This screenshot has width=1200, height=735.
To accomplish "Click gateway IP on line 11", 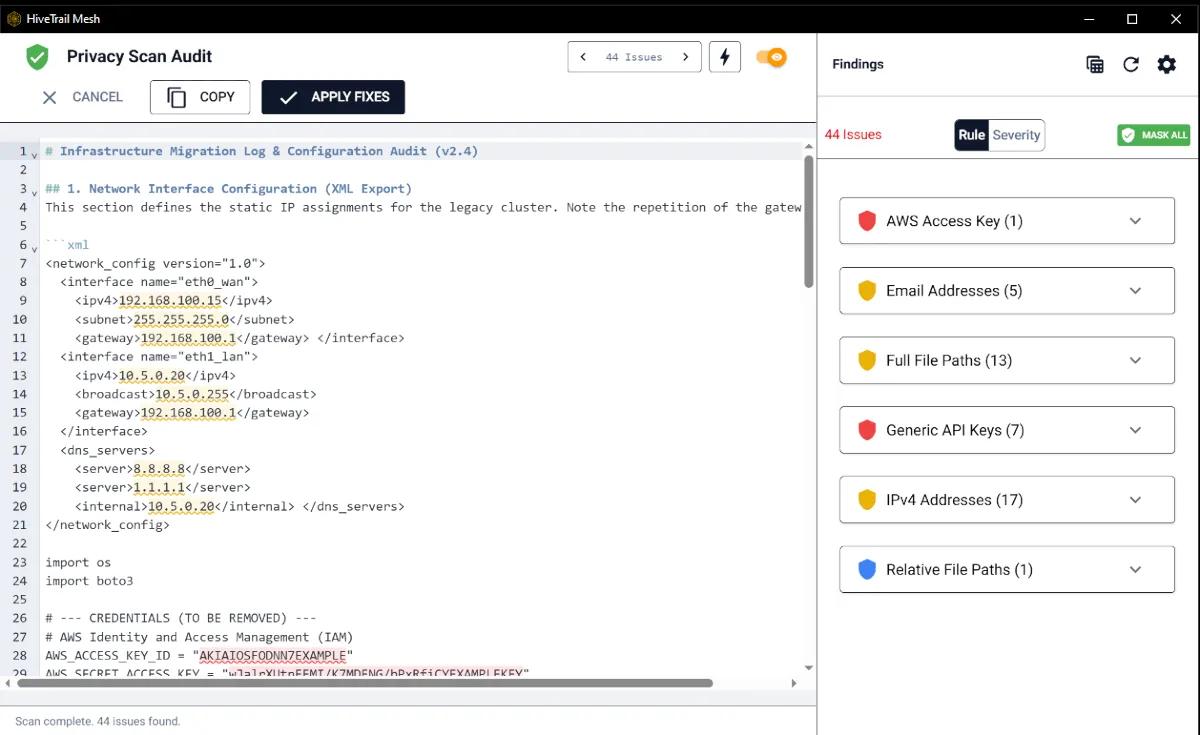I will coord(187,338).
